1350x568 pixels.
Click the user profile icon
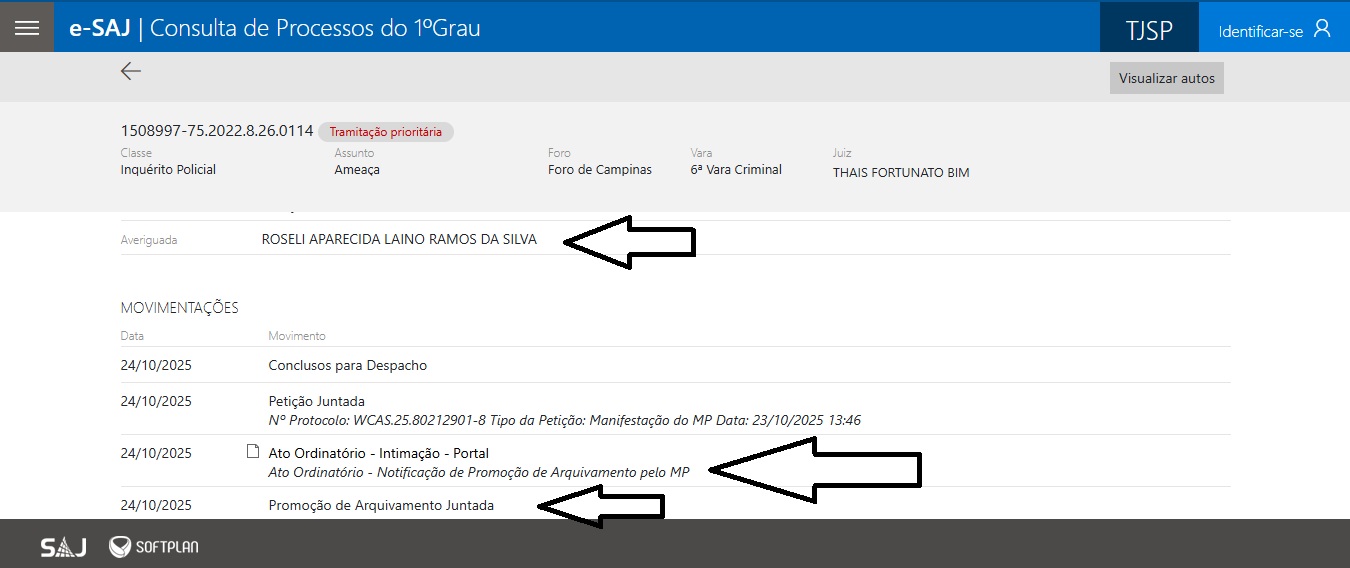(1322, 28)
